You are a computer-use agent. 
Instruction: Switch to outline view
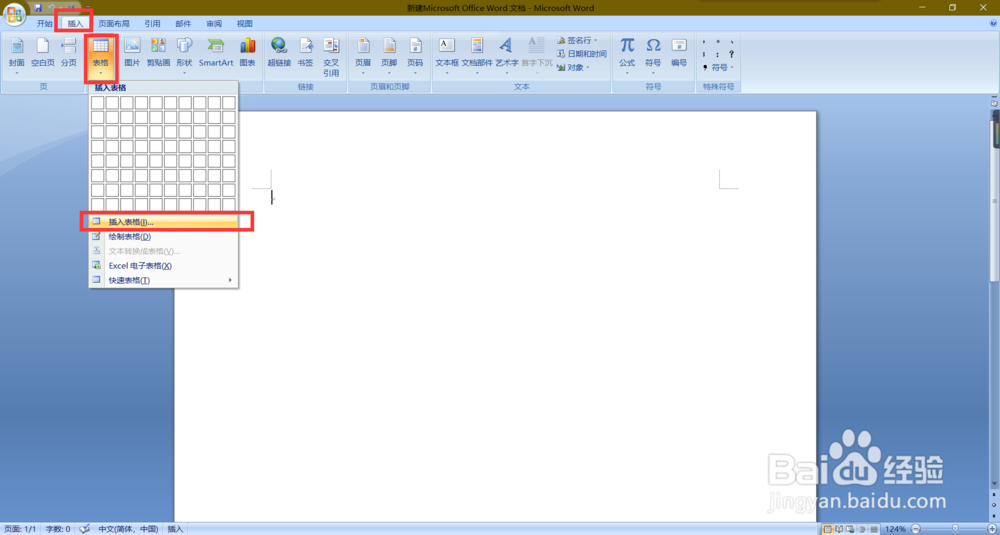click(x=862, y=529)
